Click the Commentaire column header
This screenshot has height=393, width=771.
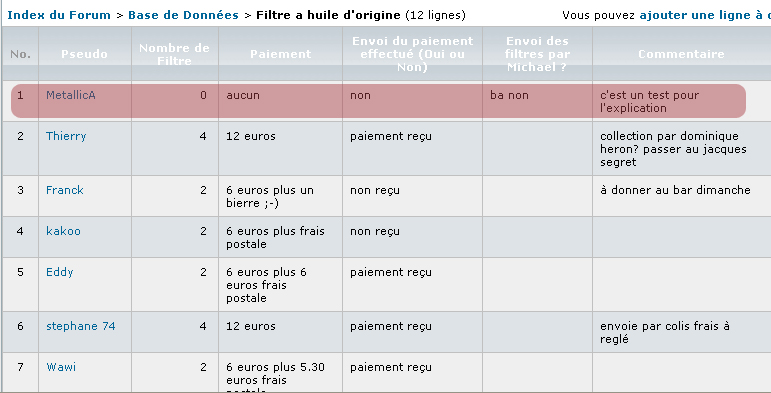coord(681,54)
